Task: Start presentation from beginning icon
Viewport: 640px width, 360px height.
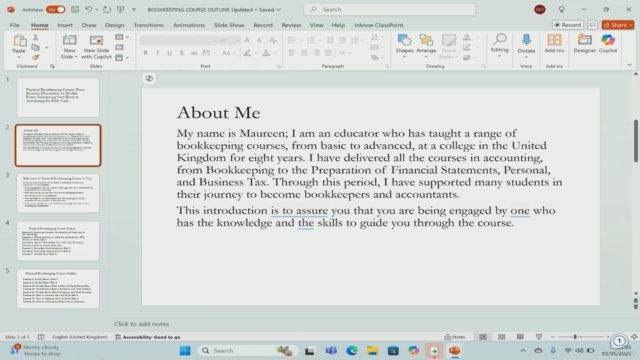Action: pos(120,9)
